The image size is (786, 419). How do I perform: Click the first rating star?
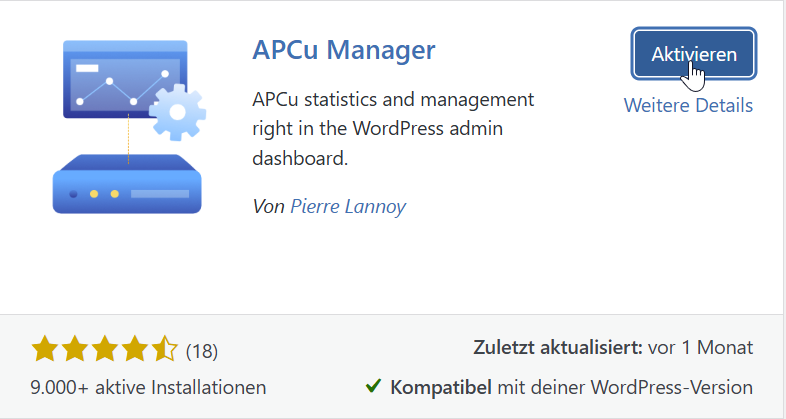(45, 349)
